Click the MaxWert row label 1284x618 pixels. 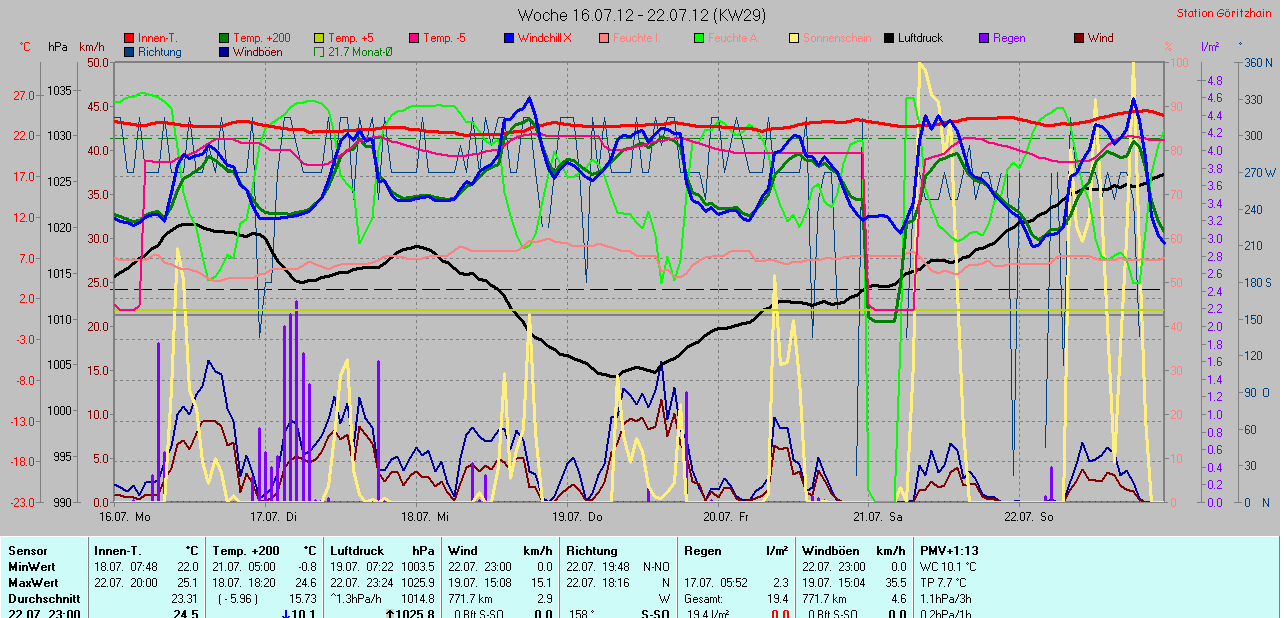point(32,582)
